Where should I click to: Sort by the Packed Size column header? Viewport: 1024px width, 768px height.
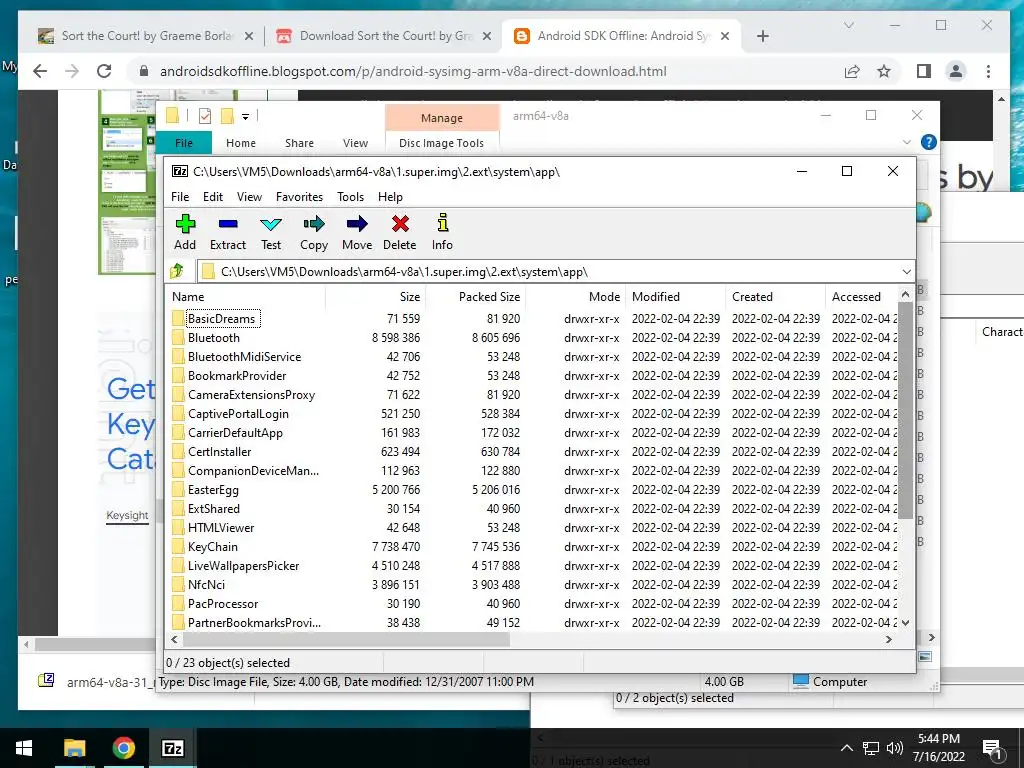pos(476,296)
